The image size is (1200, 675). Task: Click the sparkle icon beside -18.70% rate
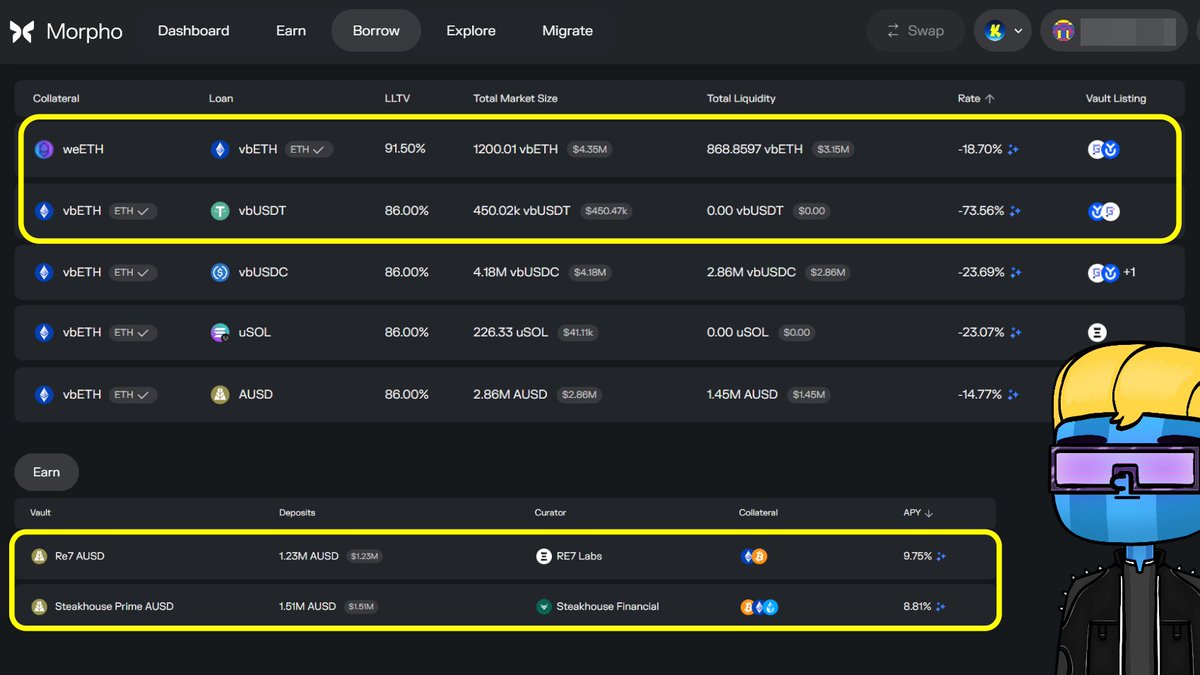(x=1013, y=150)
